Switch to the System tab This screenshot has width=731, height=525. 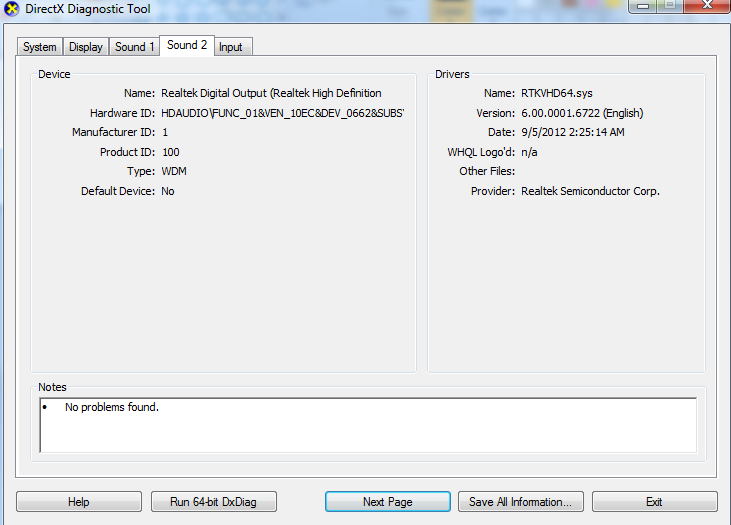click(x=40, y=47)
